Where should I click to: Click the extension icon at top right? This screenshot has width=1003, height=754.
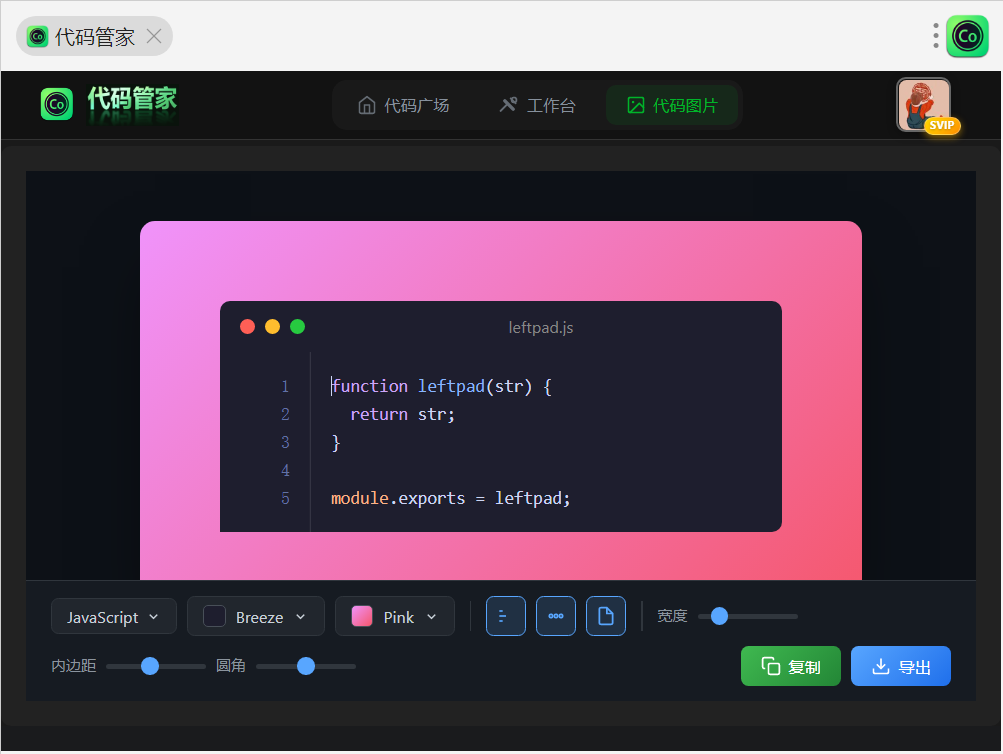coord(967,37)
